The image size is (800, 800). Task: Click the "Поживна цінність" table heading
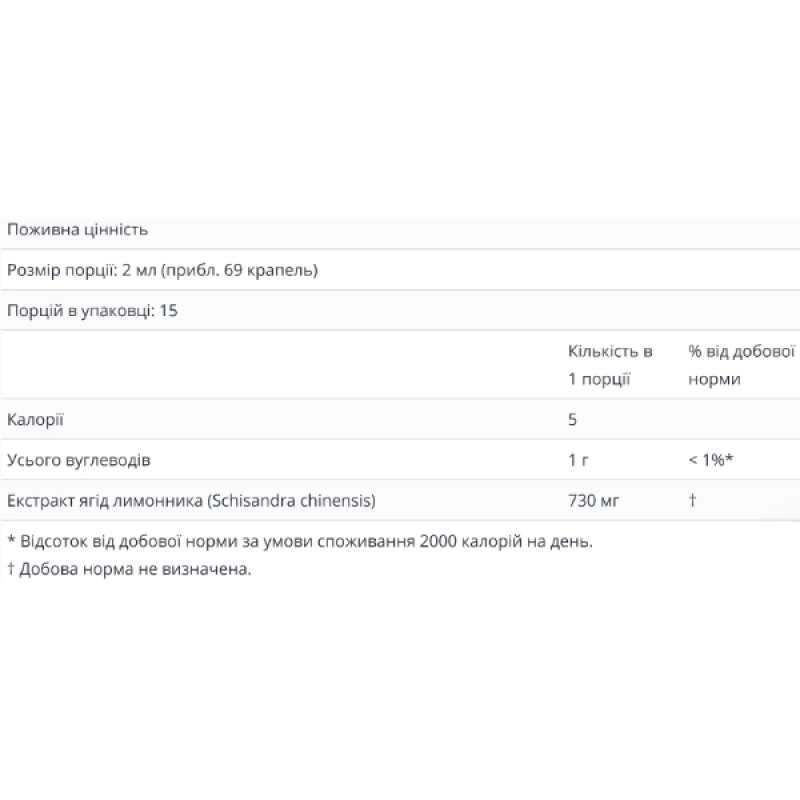tap(77, 230)
